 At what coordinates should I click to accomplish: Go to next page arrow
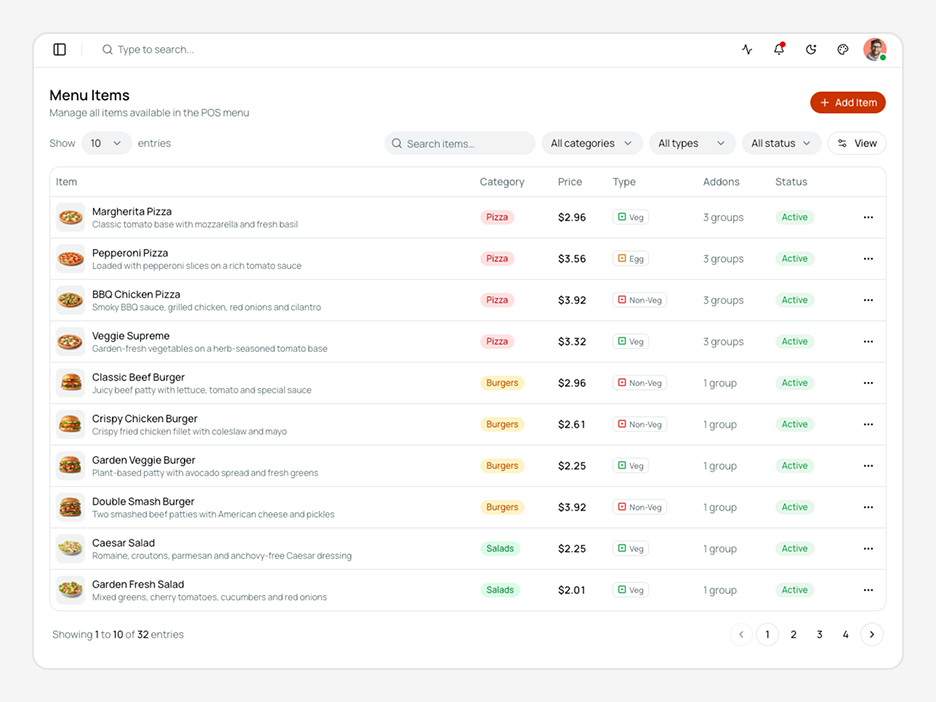pos(872,635)
